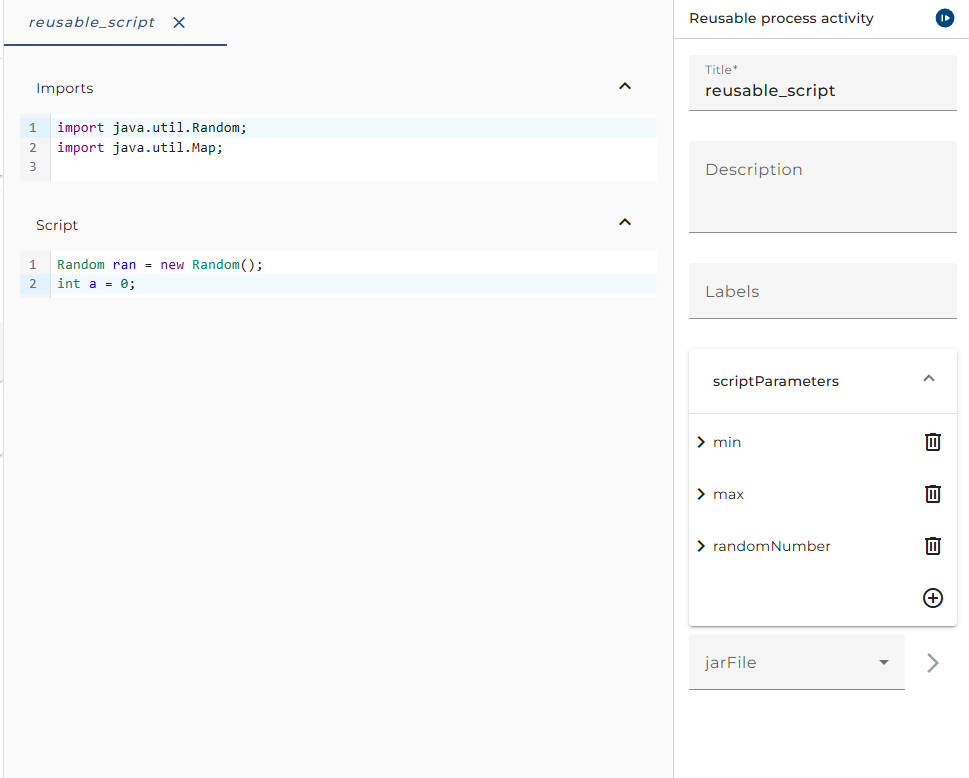Image resolution: width=969 pixels, height=778 pixels.
Task: Collapse the scriptParameters panel
Action: tap(928, 379)
